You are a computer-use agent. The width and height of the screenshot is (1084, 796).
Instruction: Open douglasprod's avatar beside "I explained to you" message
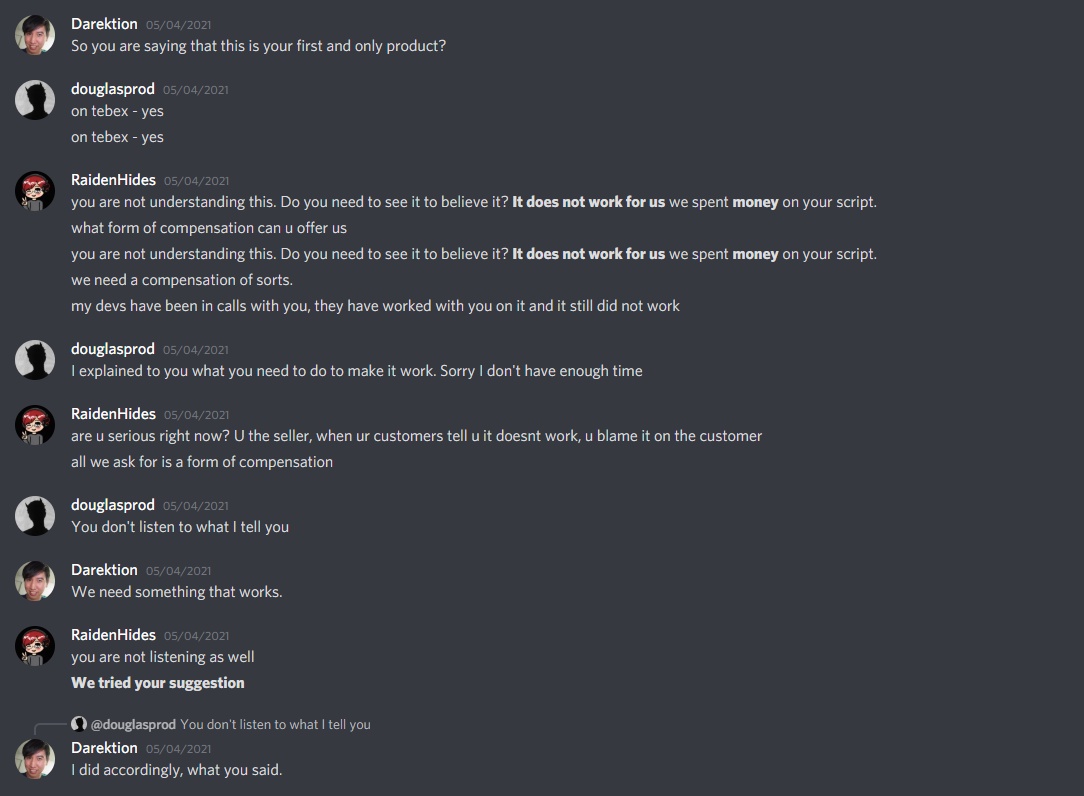[x=35, y=360]
